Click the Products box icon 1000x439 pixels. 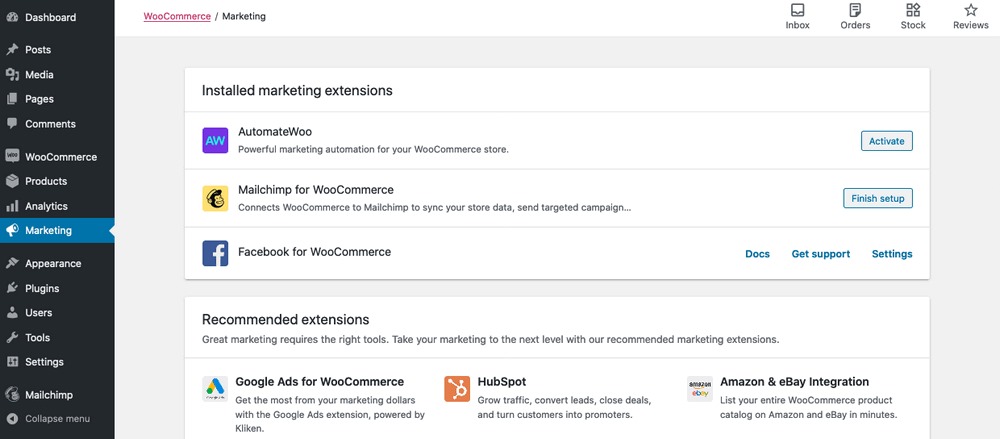(x=12, y=181)
